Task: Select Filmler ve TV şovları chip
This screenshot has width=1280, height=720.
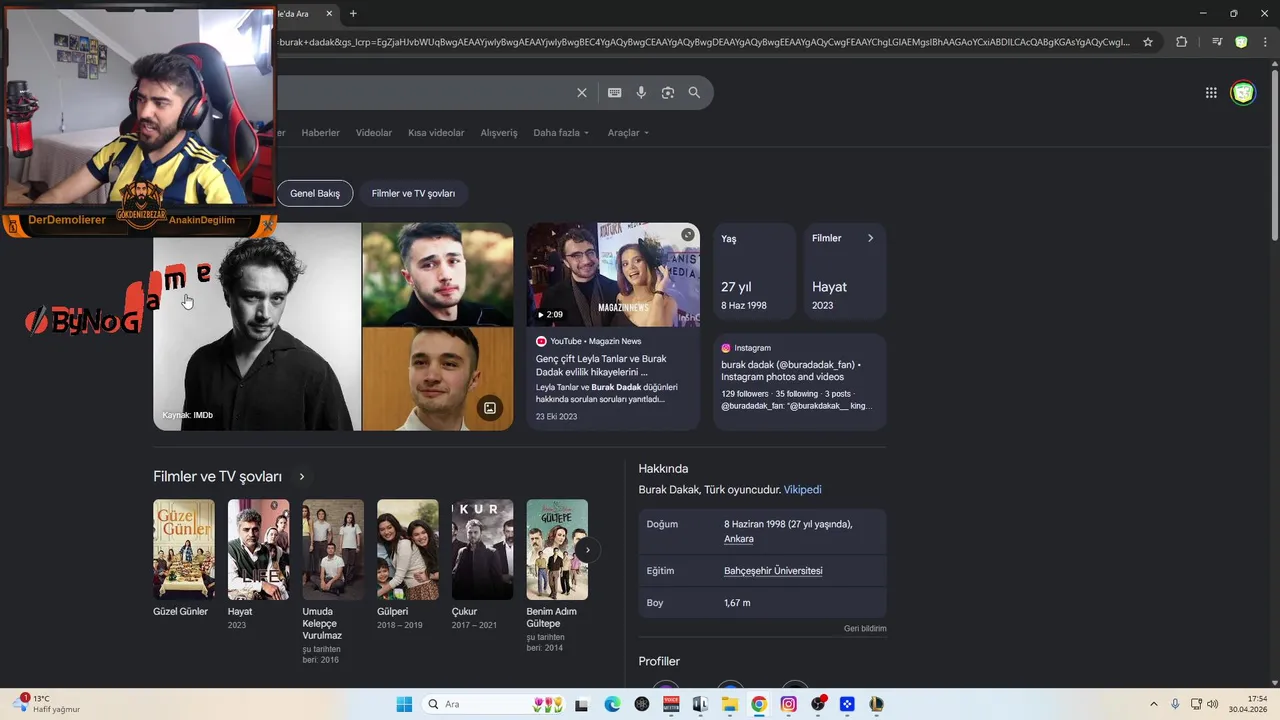Action: click(x=413, y=193)
